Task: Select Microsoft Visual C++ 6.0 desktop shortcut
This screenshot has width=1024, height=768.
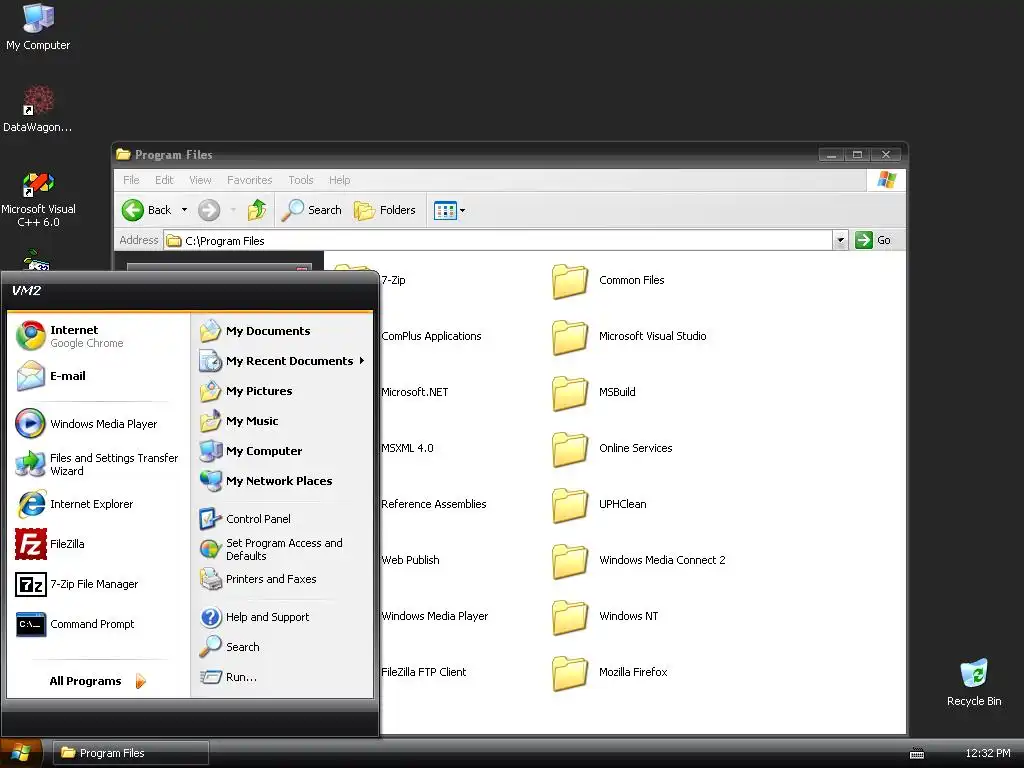Action: click(x=38, y=200)
